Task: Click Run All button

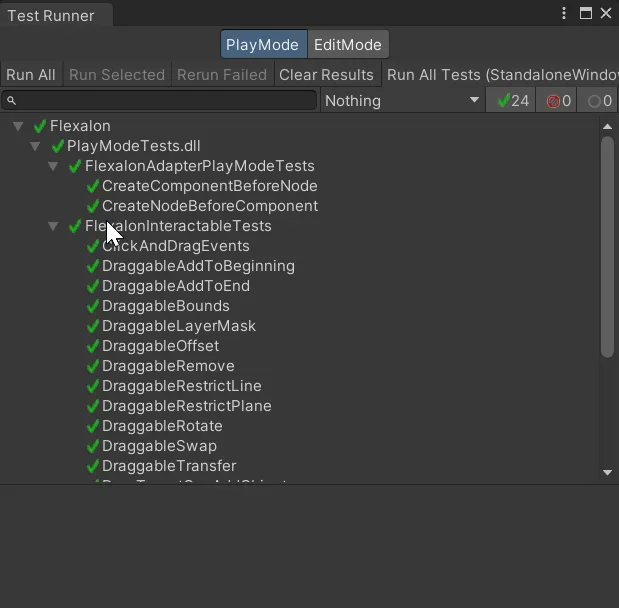Action: tap(31, 74)
